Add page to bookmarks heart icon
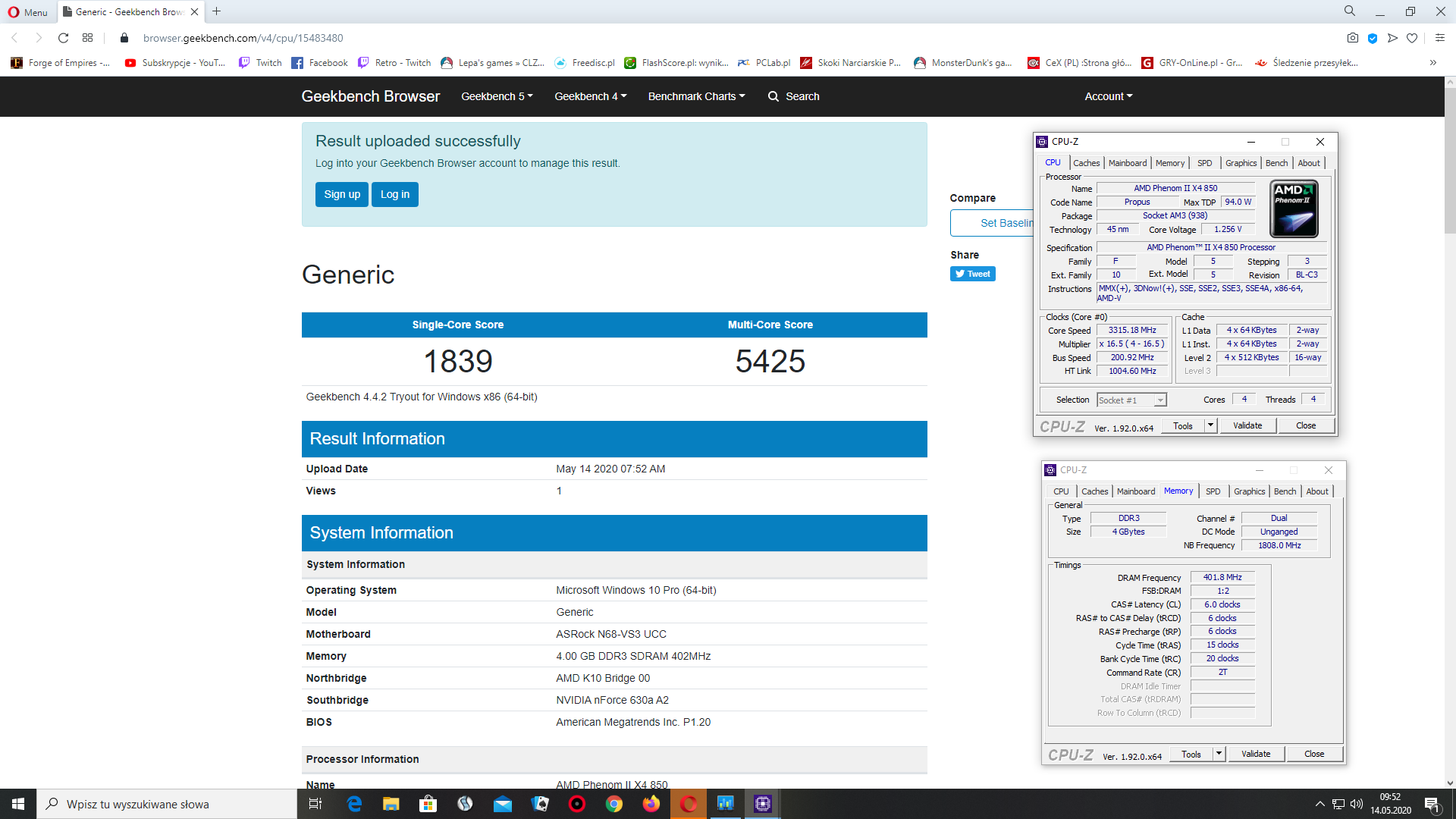Screen dimensions: 1456x819 1412,38
